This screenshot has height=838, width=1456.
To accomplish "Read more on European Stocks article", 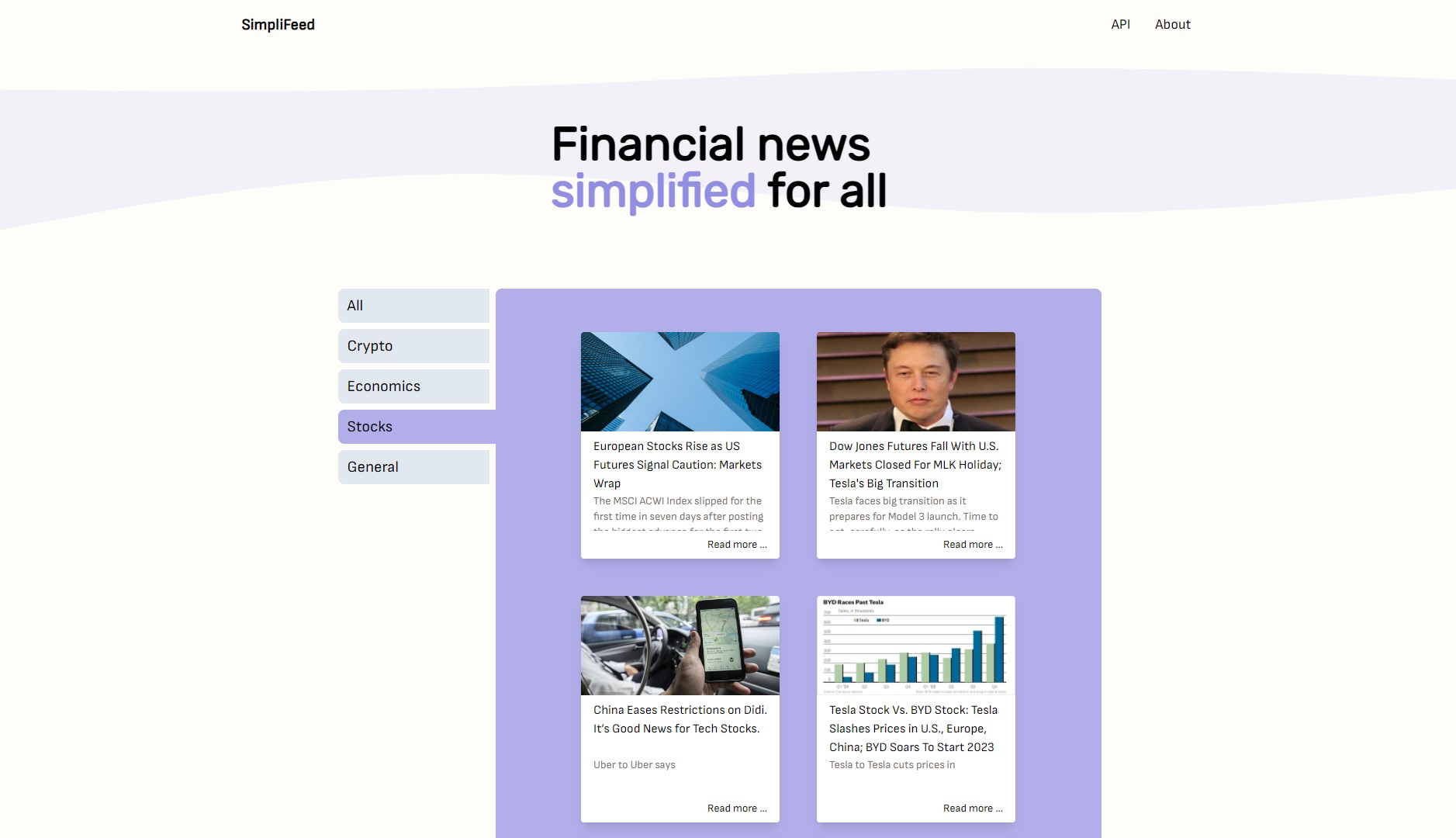I will click(737, 545).
